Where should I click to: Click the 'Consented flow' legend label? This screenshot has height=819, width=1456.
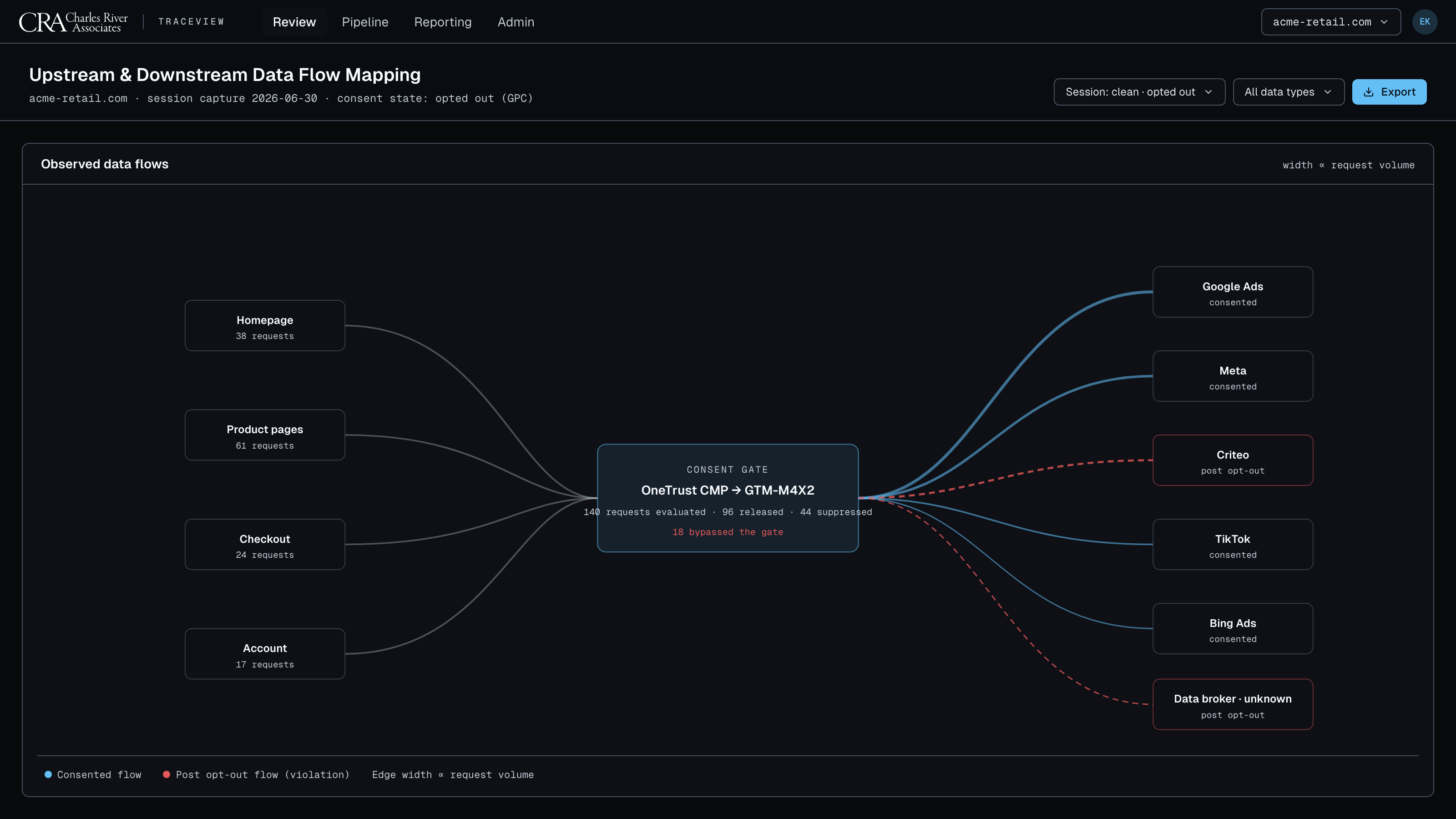(x=99, y=775)
